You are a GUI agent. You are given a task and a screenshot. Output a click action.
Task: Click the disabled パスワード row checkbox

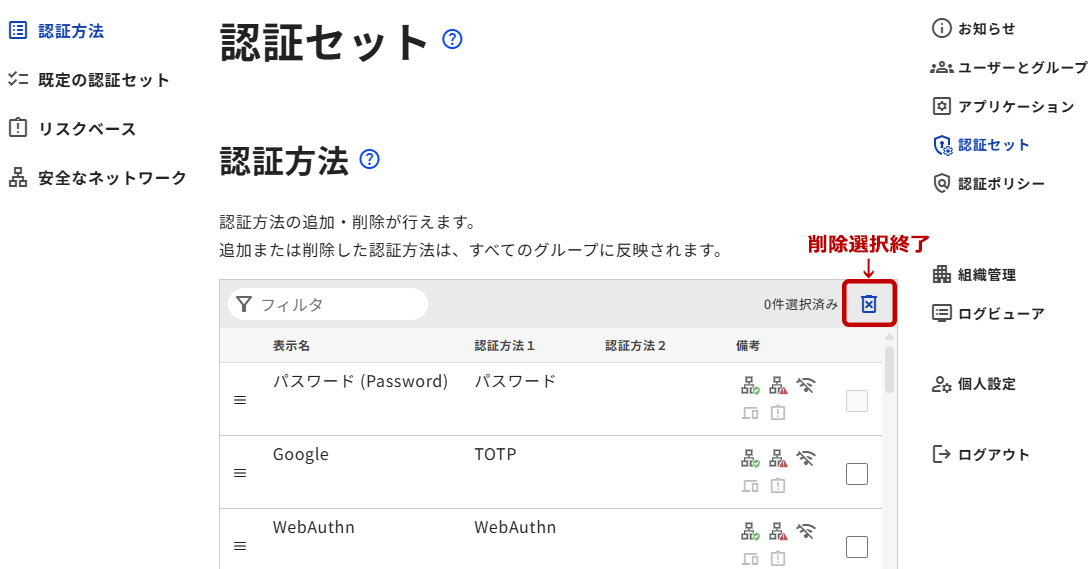pos(857,401)
